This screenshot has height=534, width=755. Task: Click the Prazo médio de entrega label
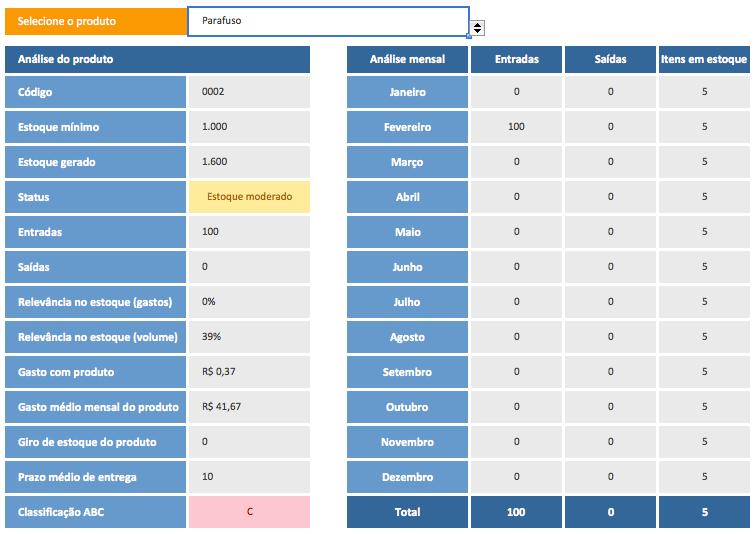click(95, 477)
